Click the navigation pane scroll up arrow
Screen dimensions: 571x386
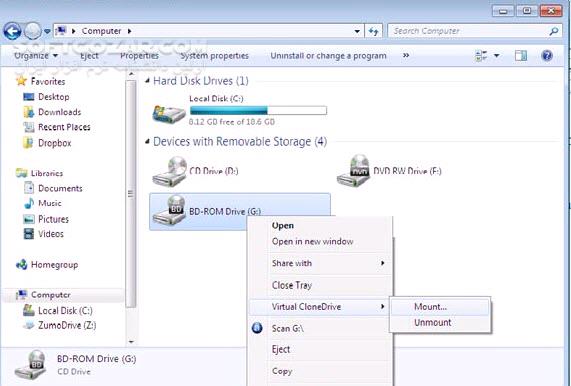(x=131, y=75)
